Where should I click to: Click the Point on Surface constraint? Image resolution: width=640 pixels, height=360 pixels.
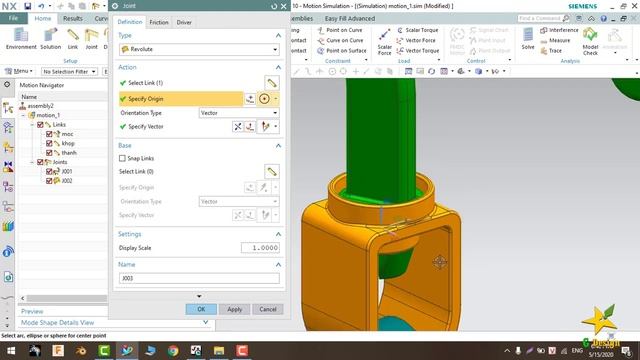tap(342, 51)
